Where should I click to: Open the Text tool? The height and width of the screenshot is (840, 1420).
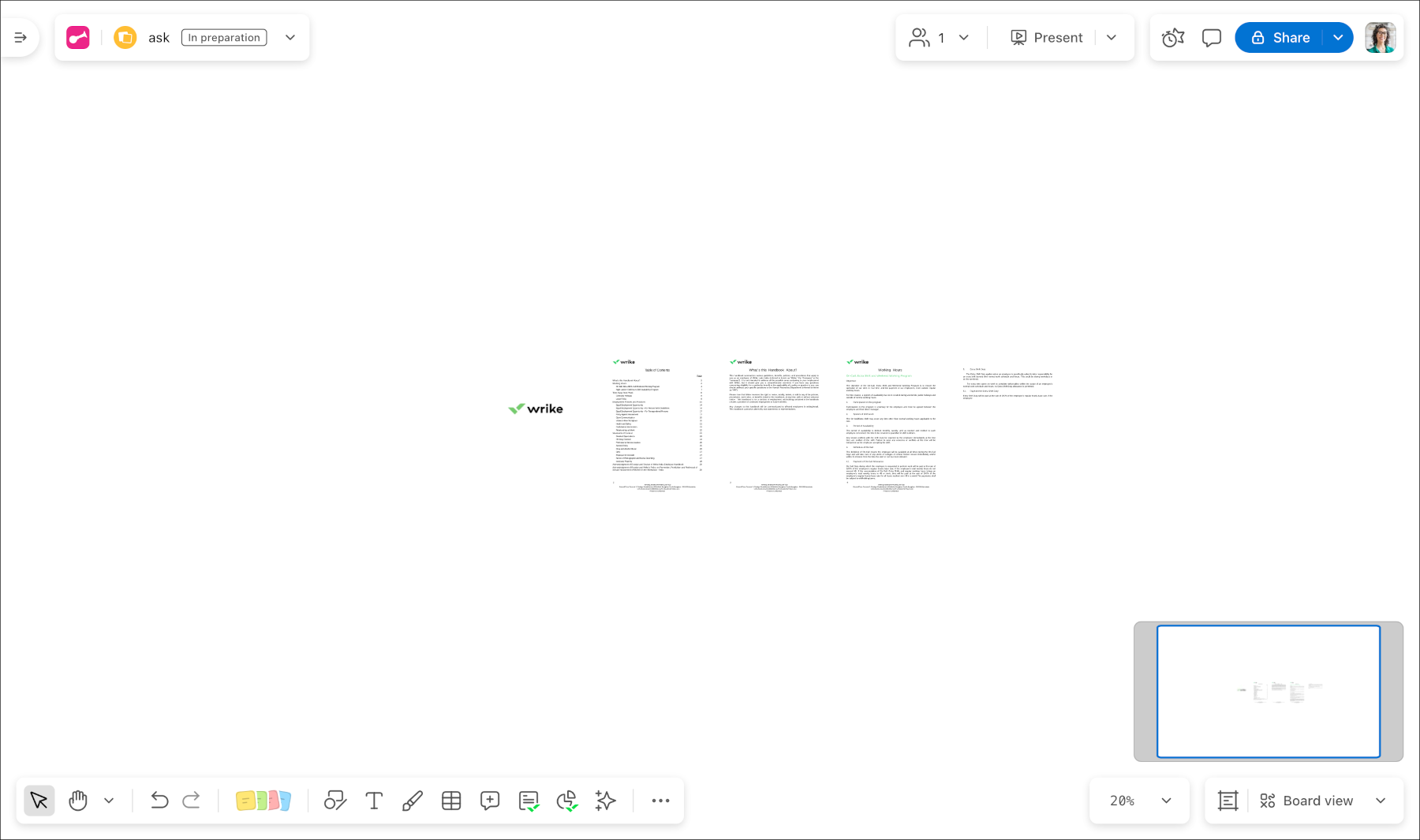point(374,801)
